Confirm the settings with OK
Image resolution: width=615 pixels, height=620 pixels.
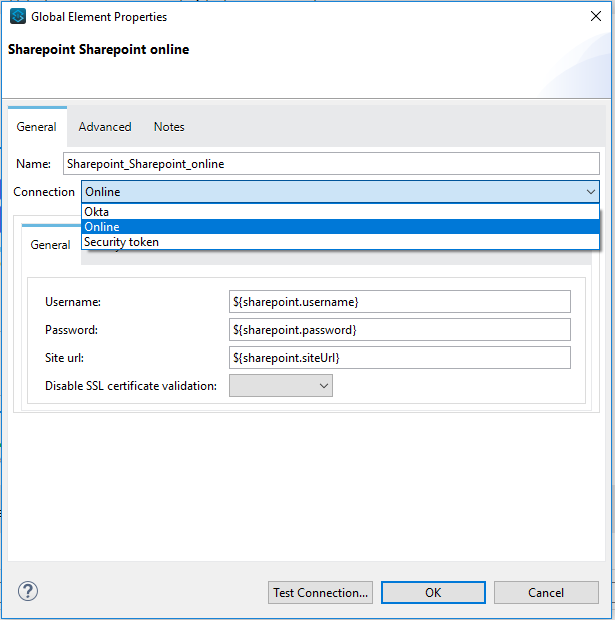[433, 593]
